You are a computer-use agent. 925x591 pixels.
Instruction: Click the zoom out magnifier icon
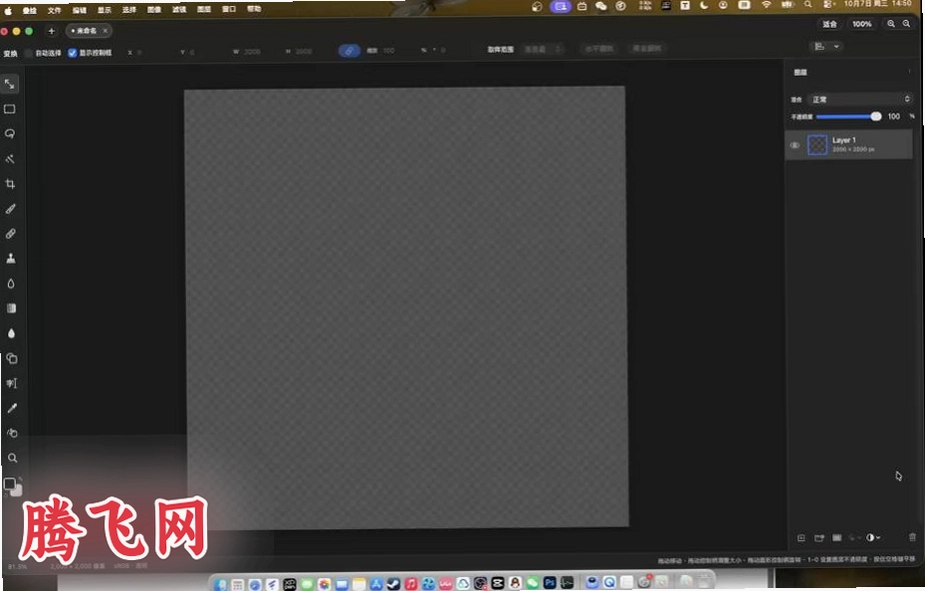coord(906,24)
